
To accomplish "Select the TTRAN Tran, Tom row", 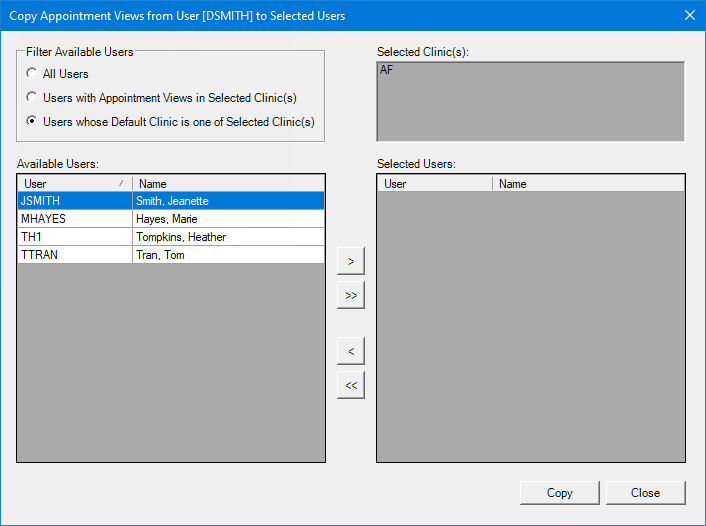I will (x=170, y=255).
